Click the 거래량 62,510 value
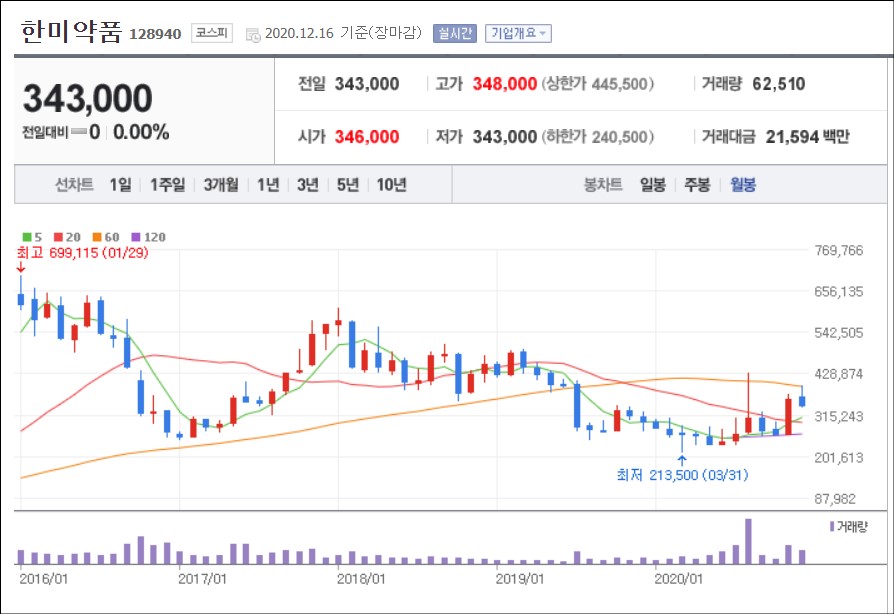Viewport: 894px width, 614px height. tap(778, 84)
